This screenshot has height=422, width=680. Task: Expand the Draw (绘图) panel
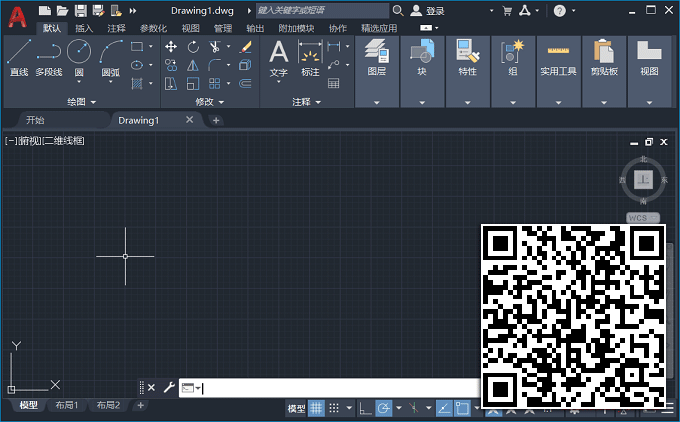(x=82, y=102)
